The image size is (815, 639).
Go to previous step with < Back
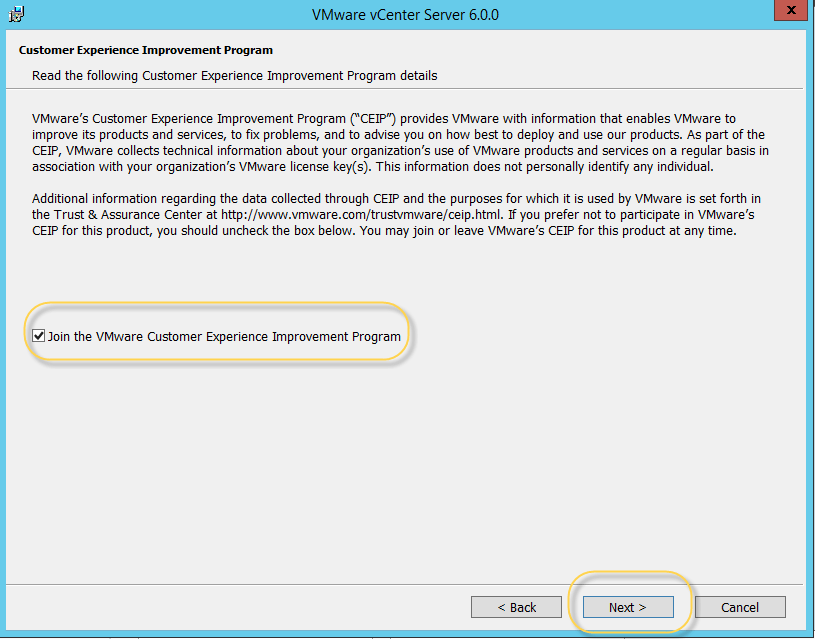(x=517, y=607)
